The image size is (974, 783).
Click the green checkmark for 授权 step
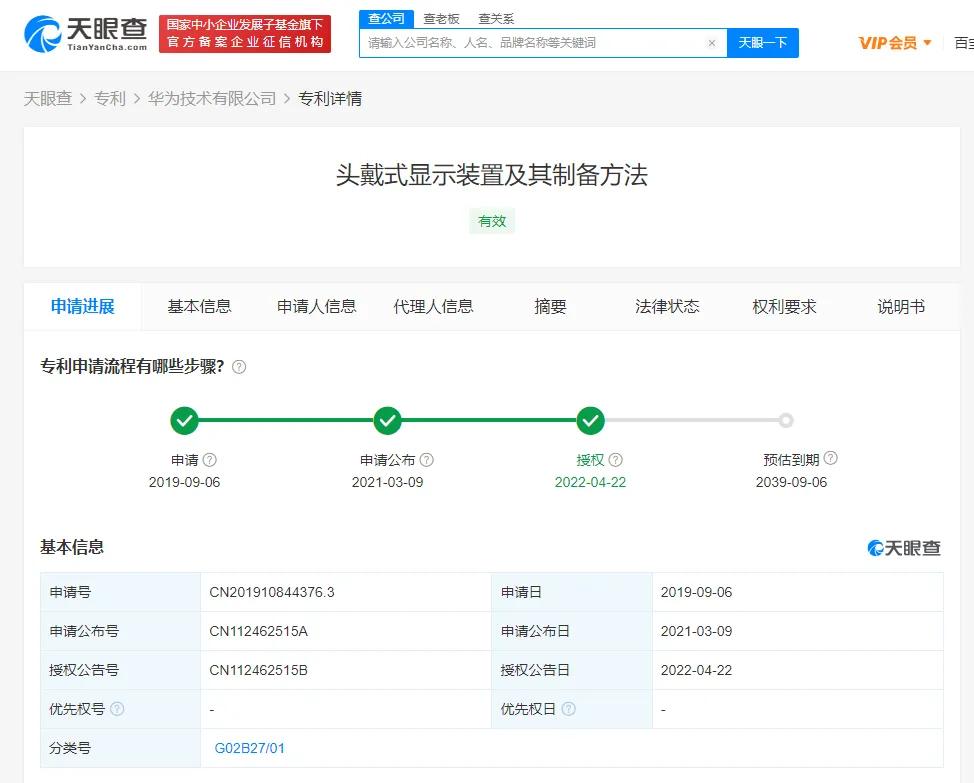[590, 420]
